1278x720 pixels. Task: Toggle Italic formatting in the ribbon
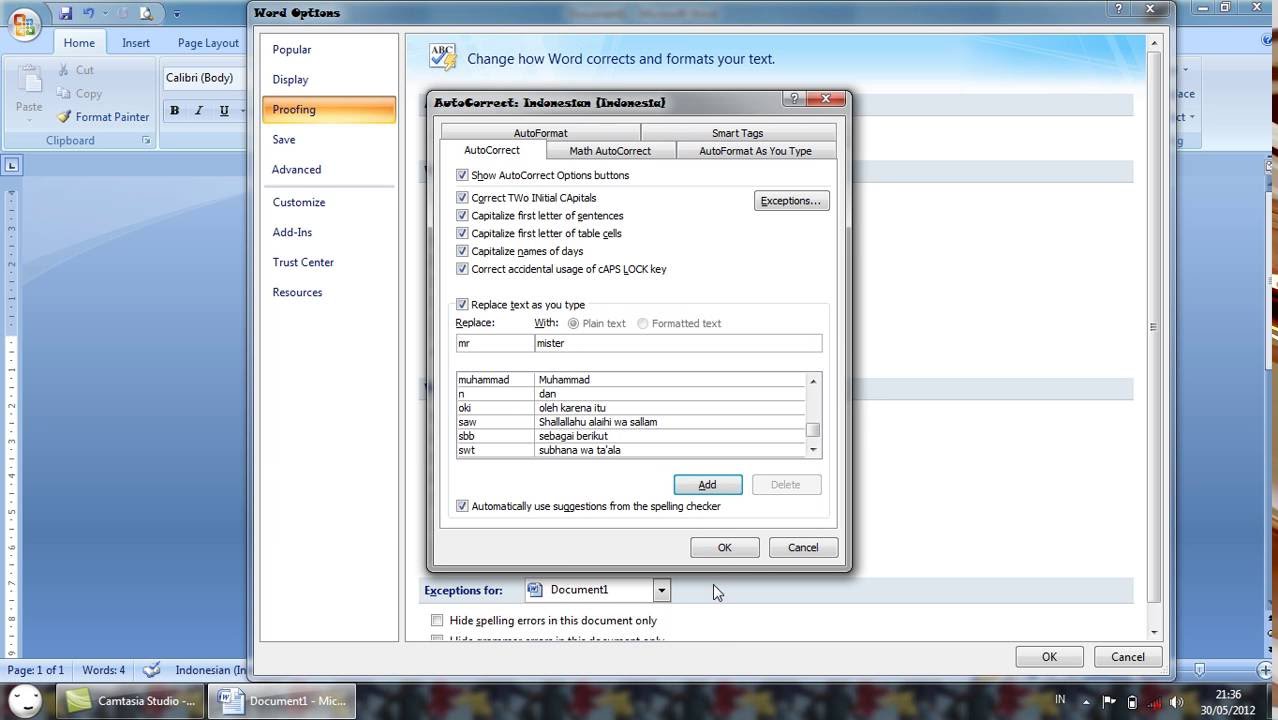pos(199,111)
